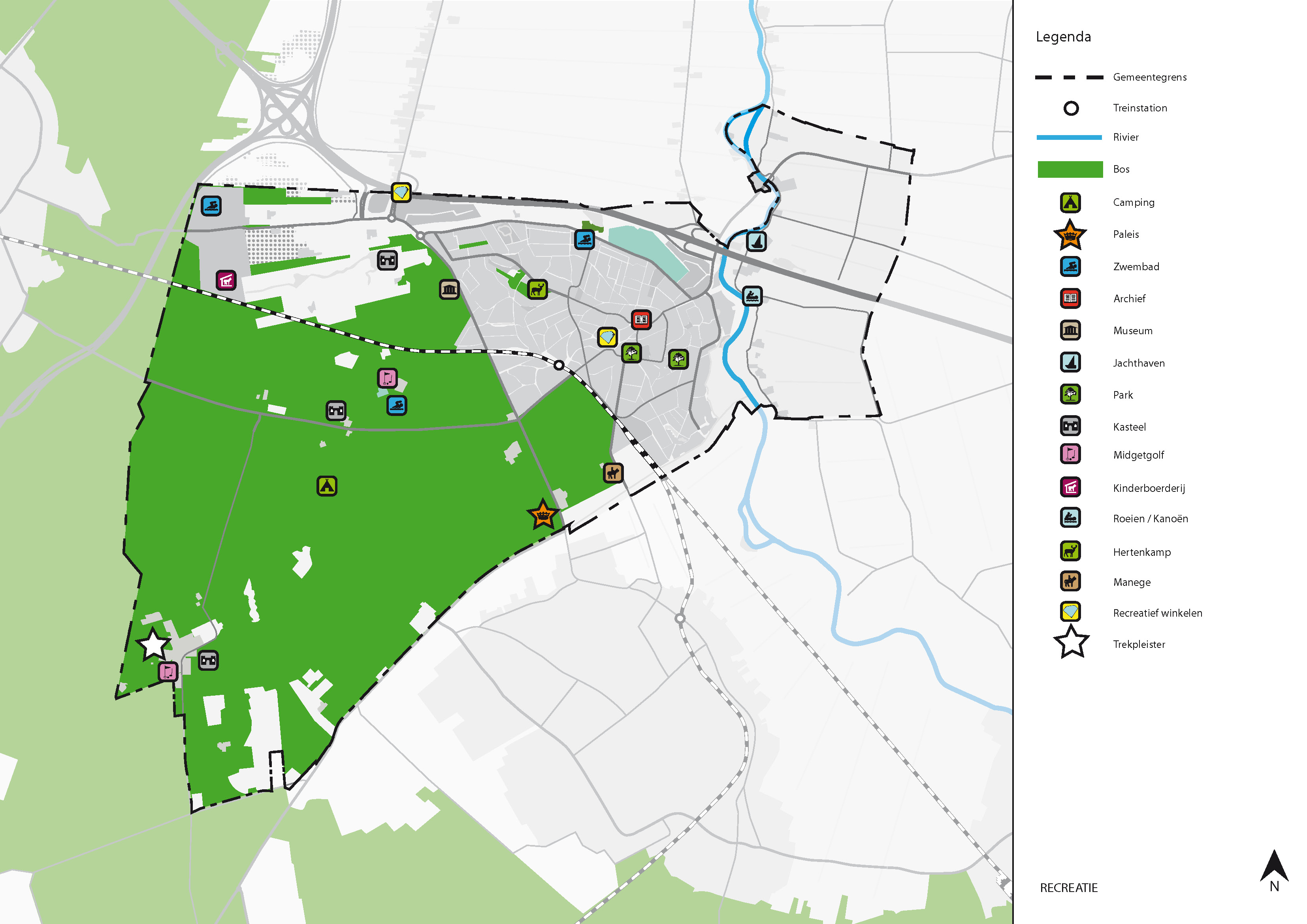The image size is (1307, 924).
Task: Click the 'Kinderboerderij' legend label
Action: [x=1149, y=488]
